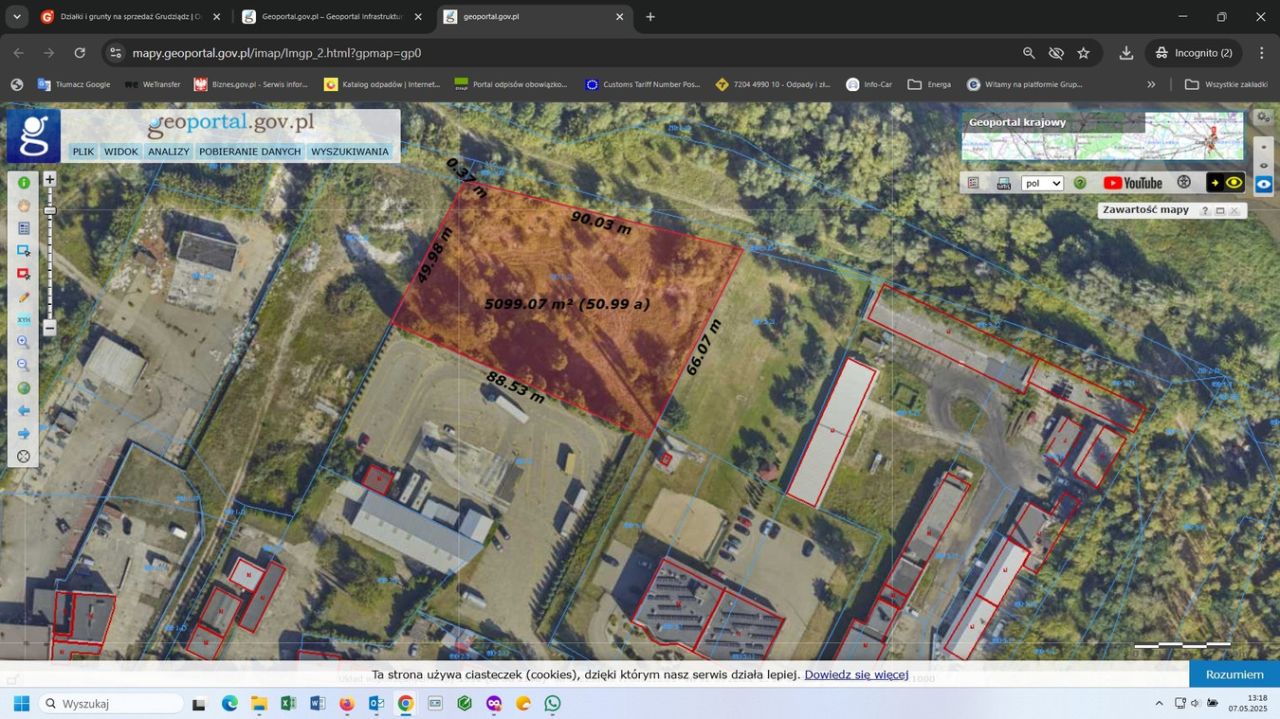Screen dimensions: 1280x719
Task: Click the green info tool icon
Action: tap(24, 183)
